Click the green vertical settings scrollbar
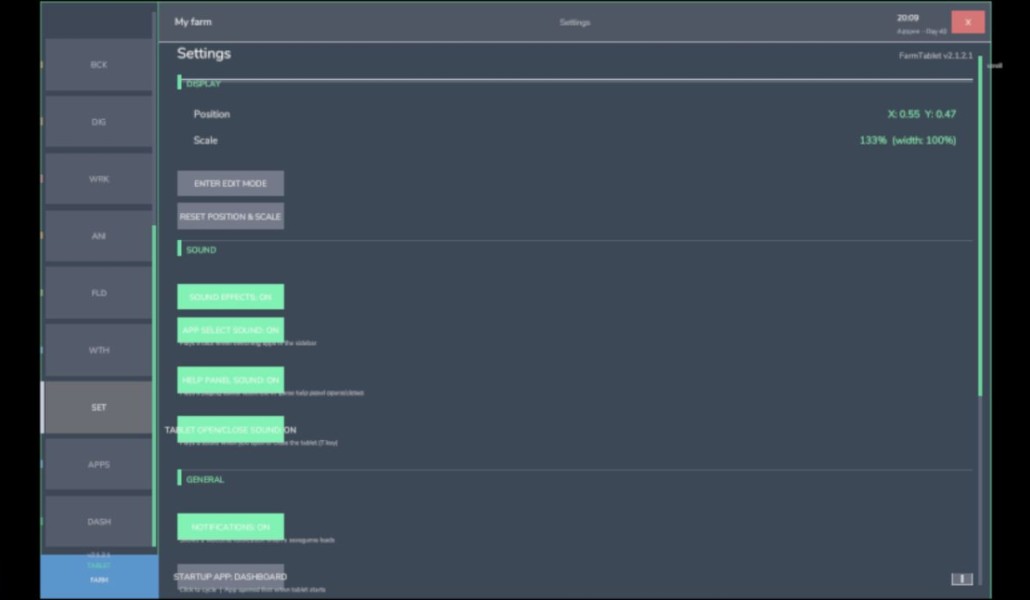 click(980, 226)
